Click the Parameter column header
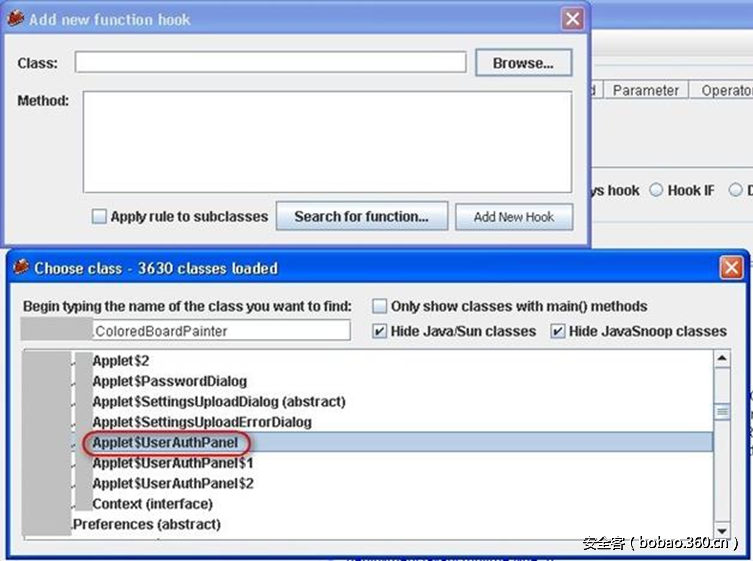The width and height of the screenshot is (753, 561). pos(645,90)
